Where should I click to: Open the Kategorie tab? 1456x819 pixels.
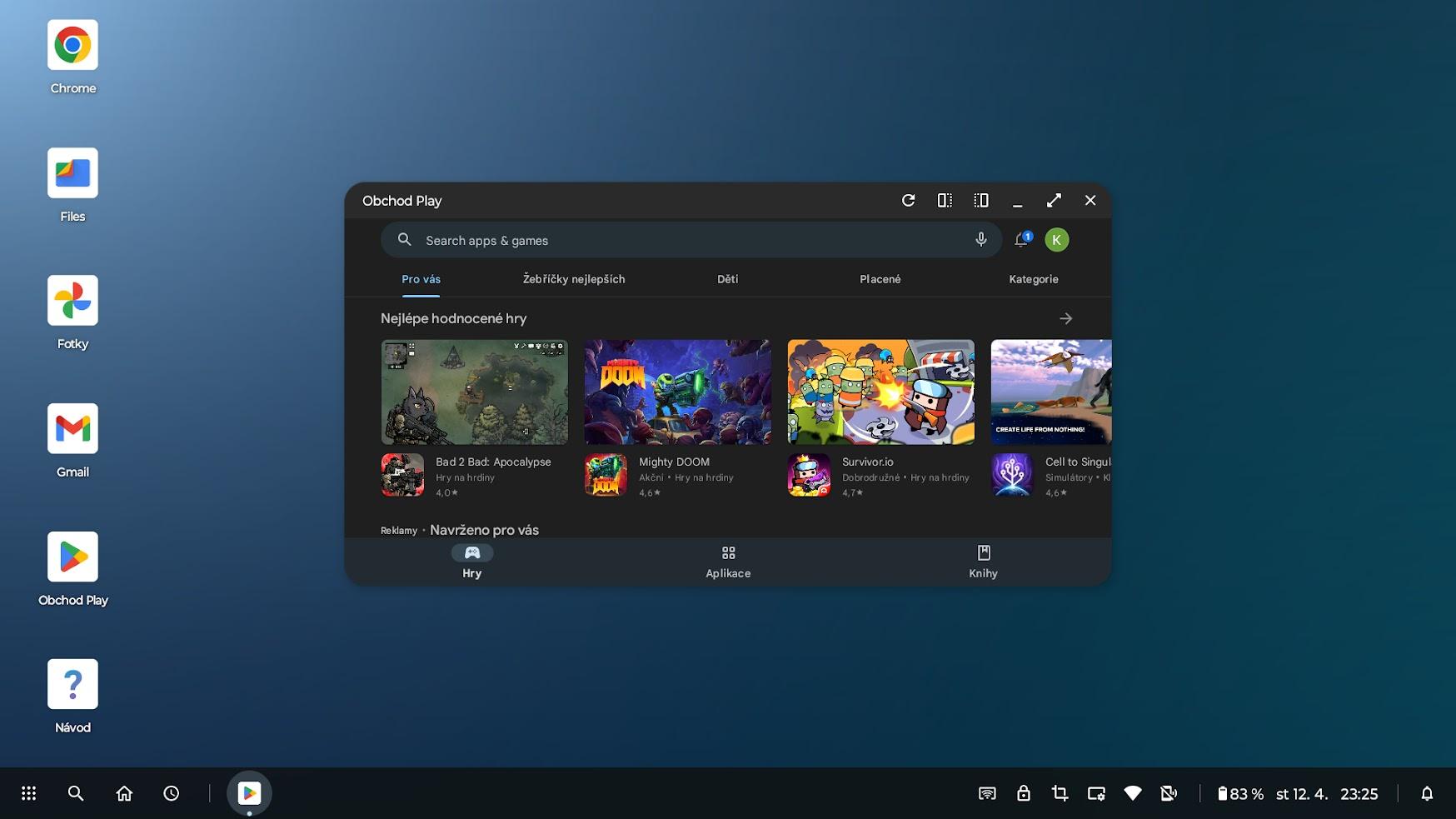click(x=1034, y=279)
